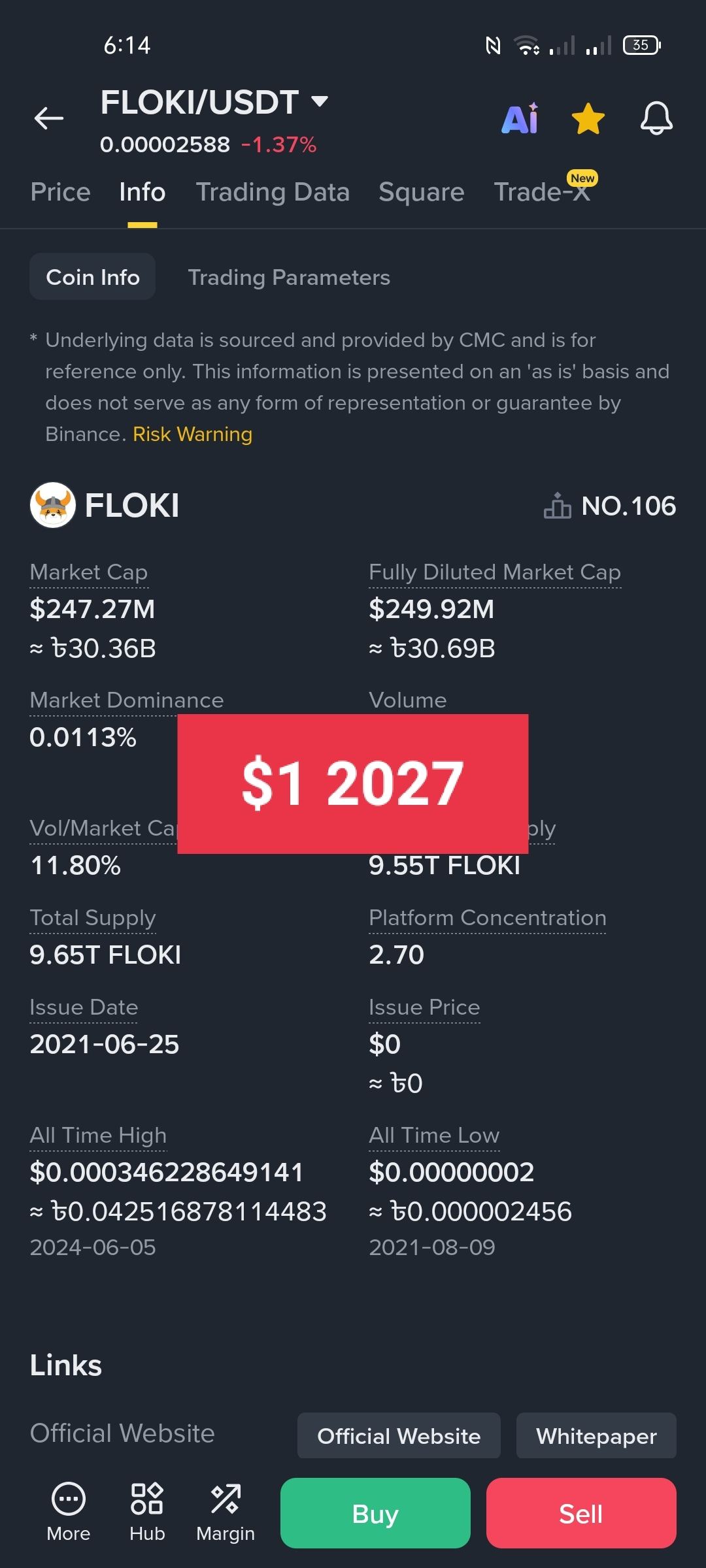Open the Hub icon
The height and width of the screenshot is (1568, 706).
pos(147,1499)
